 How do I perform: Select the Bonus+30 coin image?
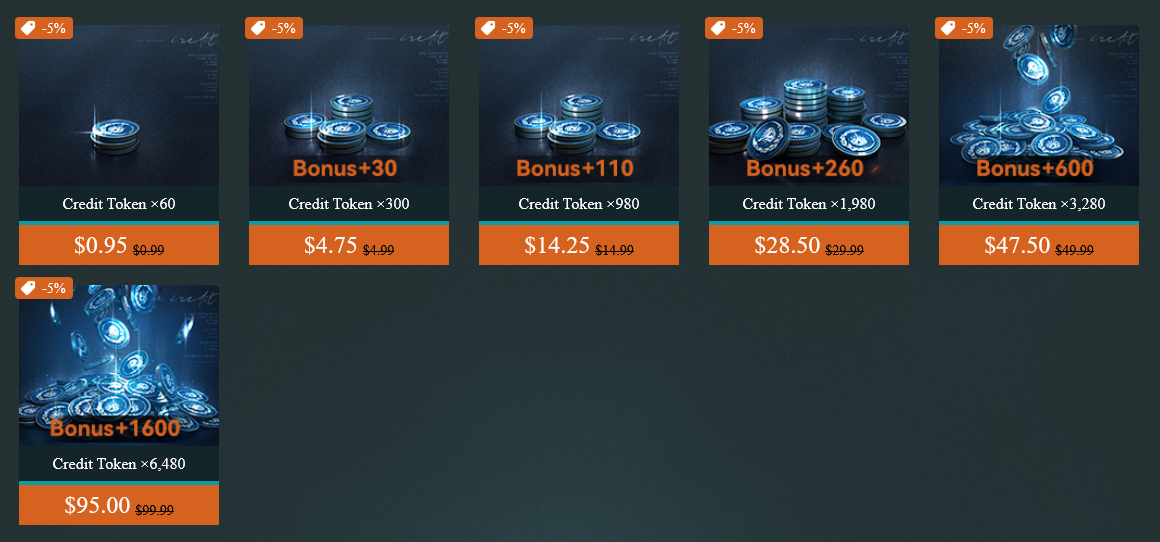(349, 106)
